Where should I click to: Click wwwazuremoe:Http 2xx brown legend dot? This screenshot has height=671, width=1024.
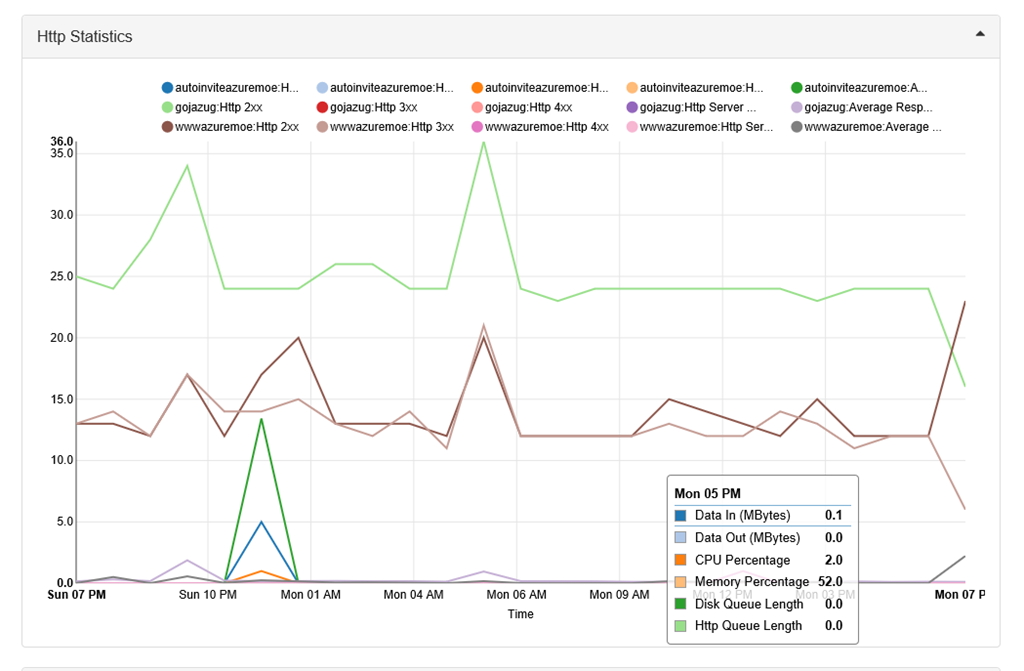[x=167, y=127]
